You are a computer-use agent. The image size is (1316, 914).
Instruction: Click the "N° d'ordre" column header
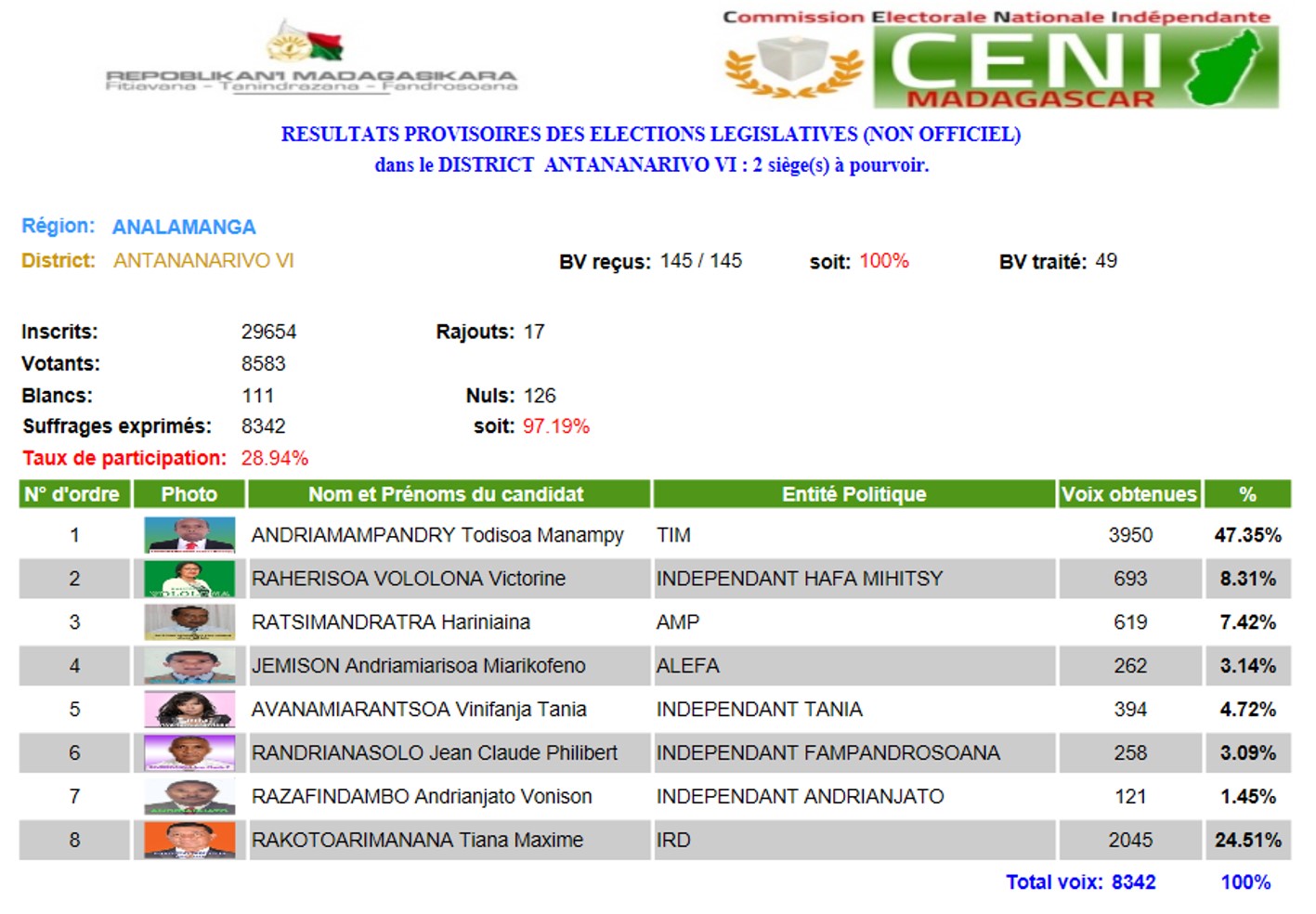(x=73, y=494)
